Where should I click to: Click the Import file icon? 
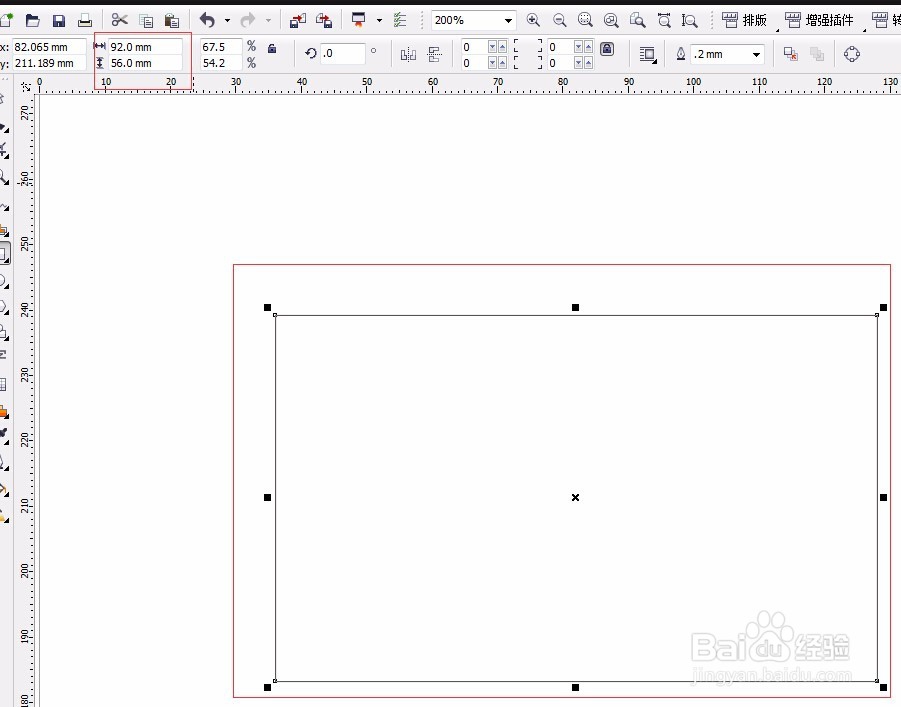(x=298, y=21)
